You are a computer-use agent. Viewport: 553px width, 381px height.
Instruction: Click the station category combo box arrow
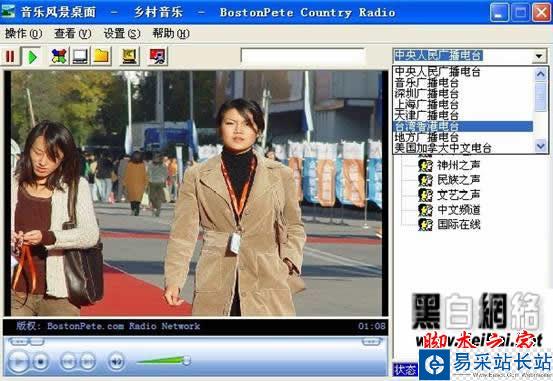[x=539, y=56]
